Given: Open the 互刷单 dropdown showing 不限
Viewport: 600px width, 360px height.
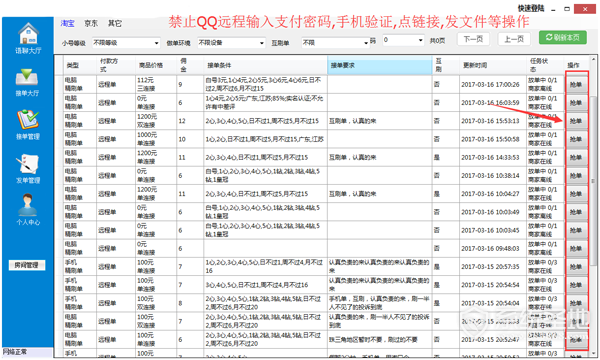Looking at the screenshot, I should pyautogui.click(x=335, y=42).
